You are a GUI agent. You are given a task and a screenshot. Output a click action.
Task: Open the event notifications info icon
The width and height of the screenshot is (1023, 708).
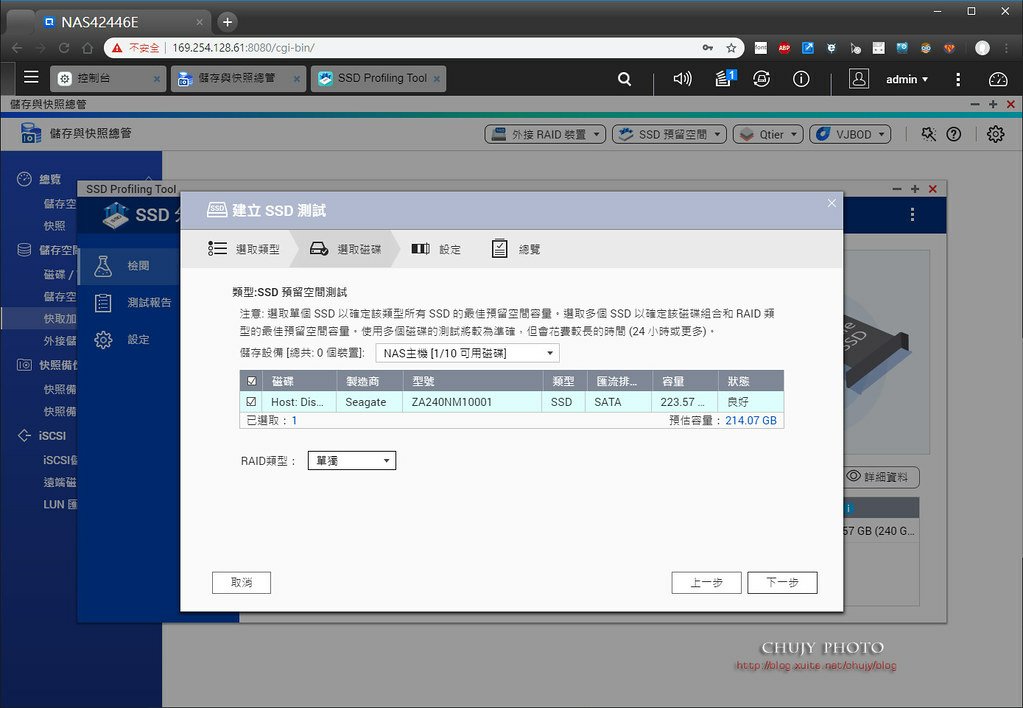[x=801, y=79]
